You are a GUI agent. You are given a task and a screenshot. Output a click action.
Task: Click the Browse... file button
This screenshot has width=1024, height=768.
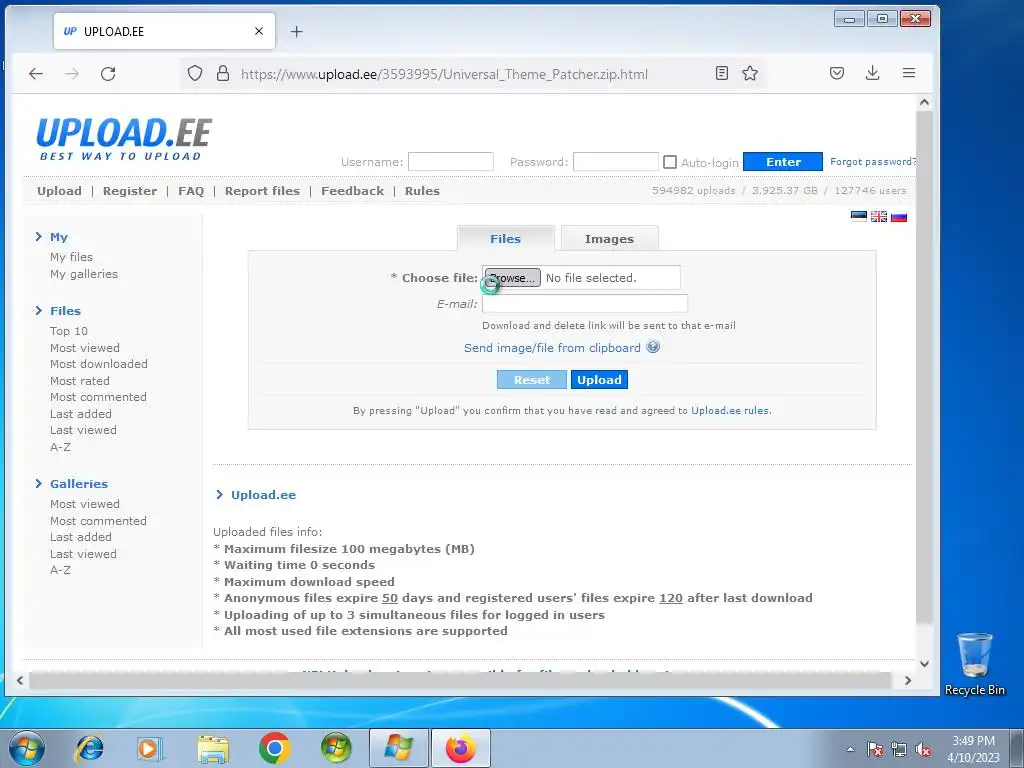tap(513, 278)
